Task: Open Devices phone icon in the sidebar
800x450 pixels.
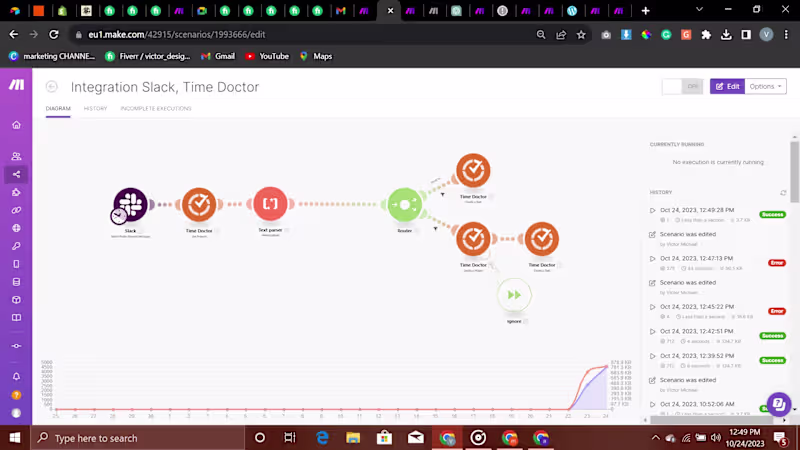Action: pos(16,264)
